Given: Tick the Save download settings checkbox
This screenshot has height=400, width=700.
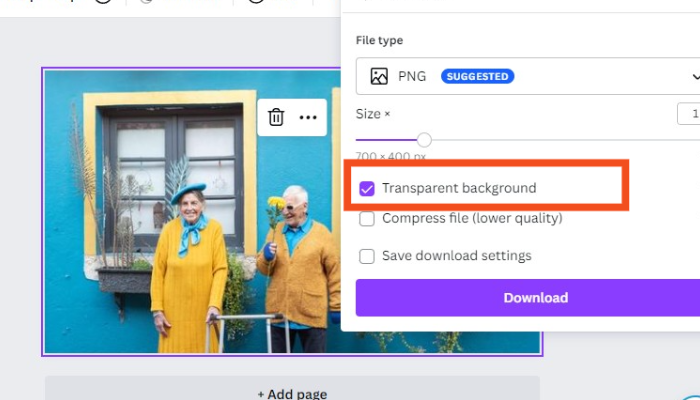Looking at the screenshot, I should (367, 256).
